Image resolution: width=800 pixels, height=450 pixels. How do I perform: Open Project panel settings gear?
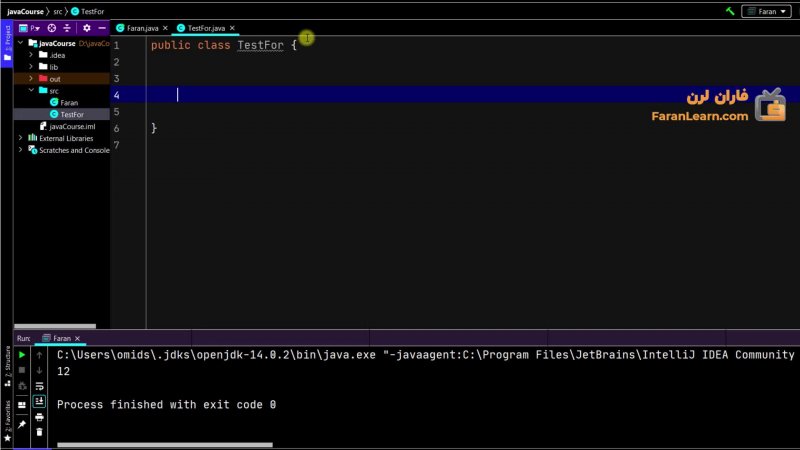[86, 28]
